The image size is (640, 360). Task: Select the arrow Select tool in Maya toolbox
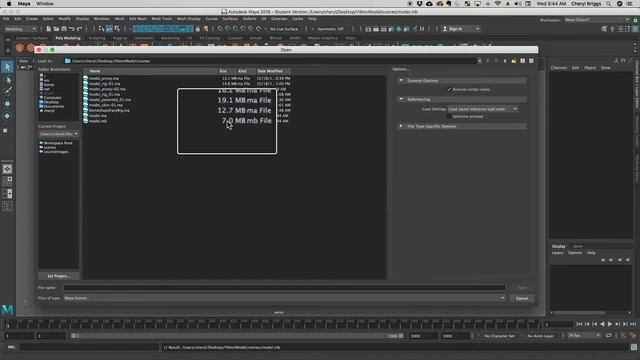7,67
